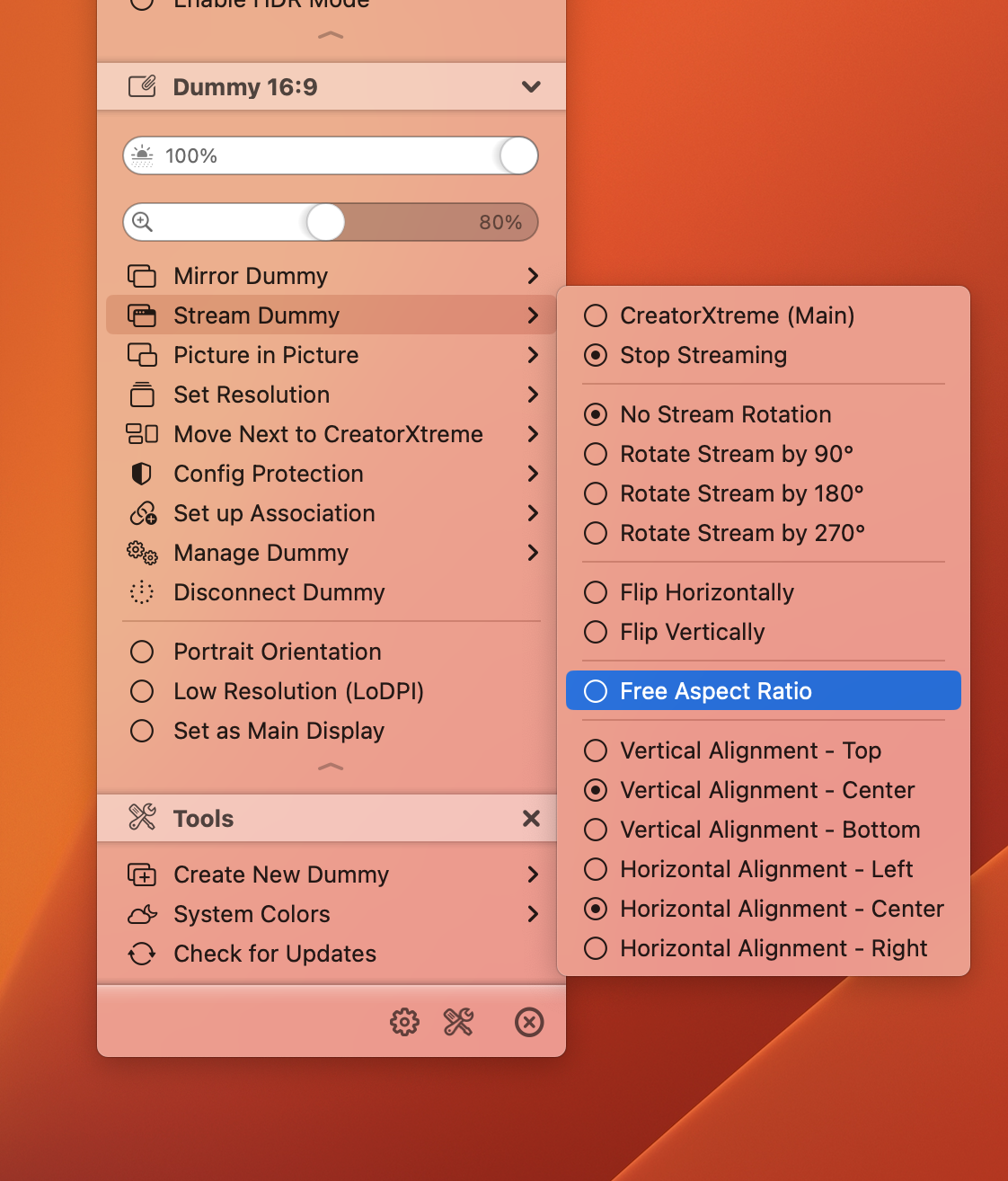
Task: Choose Move Next to CreatorXtreme
Action: [x=327, y=434]
